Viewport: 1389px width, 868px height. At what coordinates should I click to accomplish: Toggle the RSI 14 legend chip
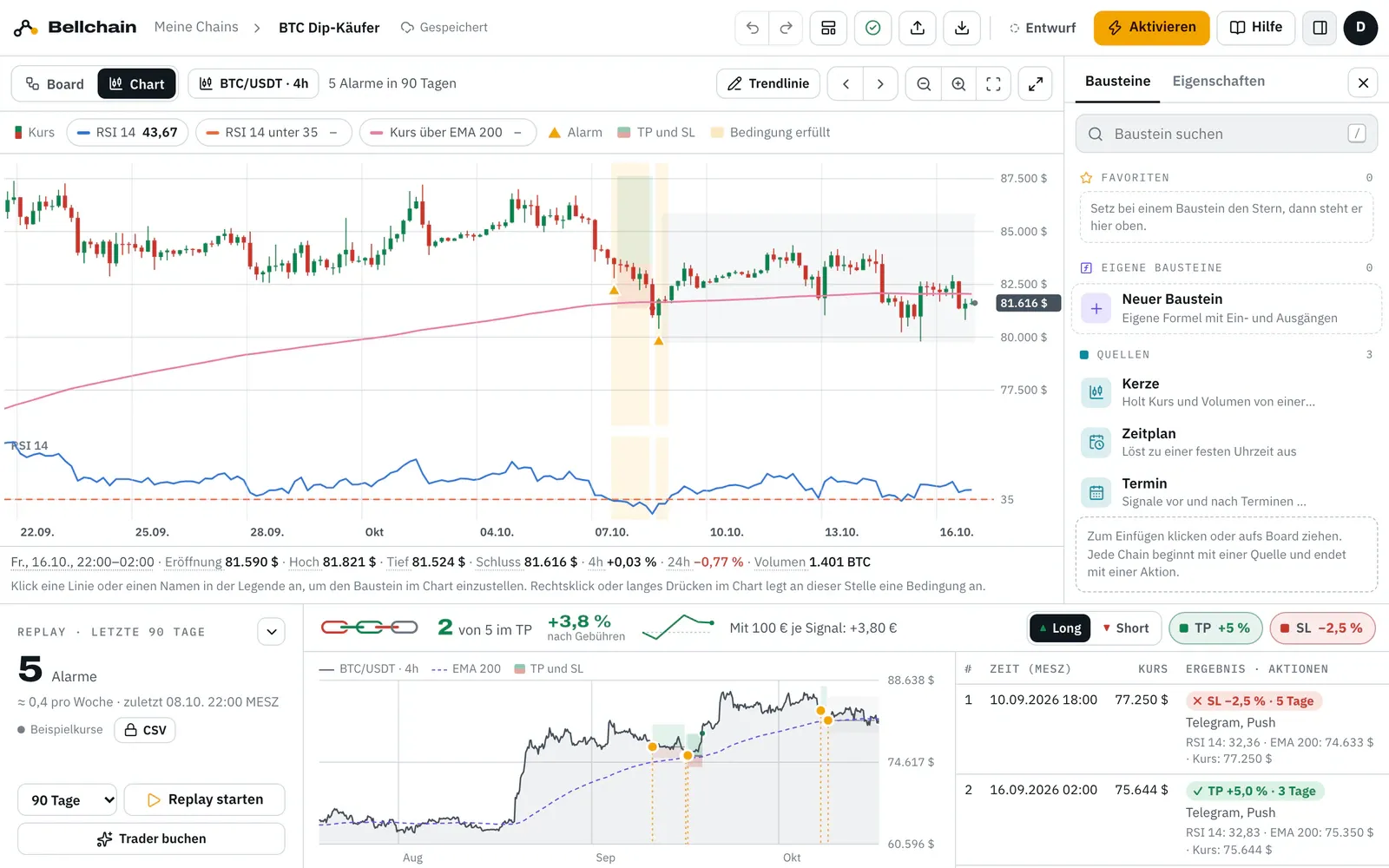pos(128,133)
